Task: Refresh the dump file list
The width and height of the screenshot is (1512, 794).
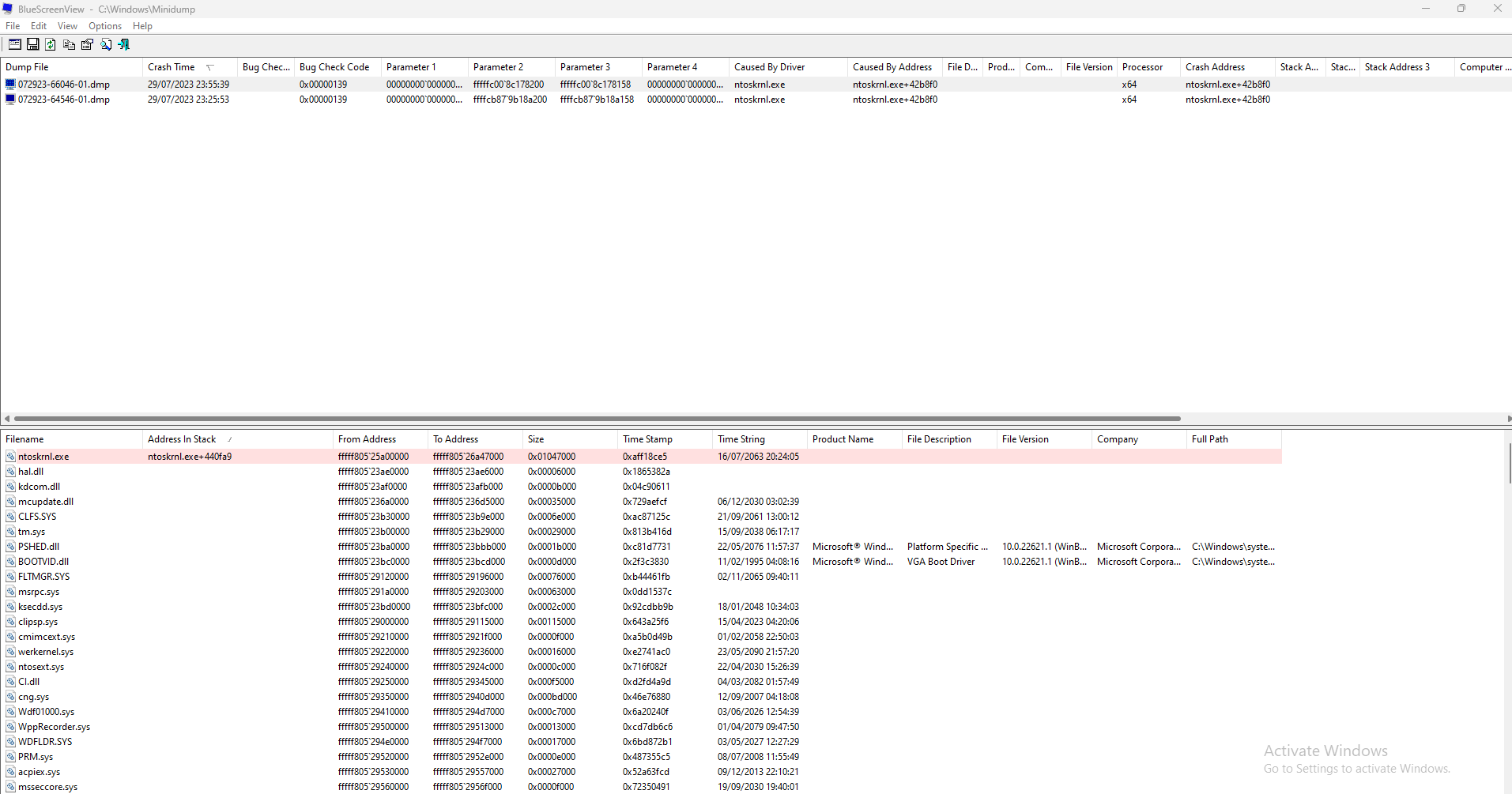Action: (x=49, y=44)
